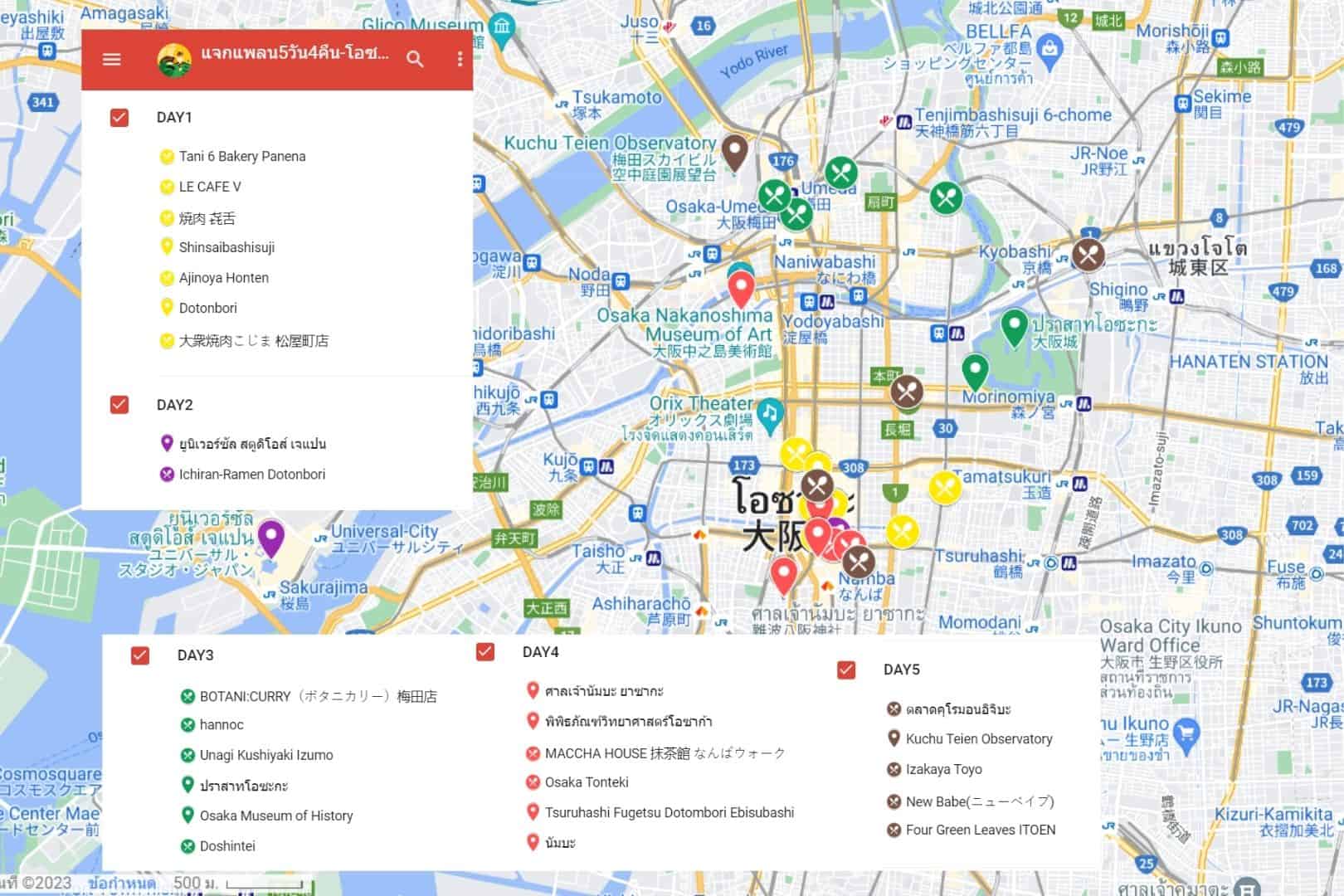Screen dimensions: 1344x896
Task: Toggle the DAY5 layer checkbox
Action: click(x=846, y=670)
